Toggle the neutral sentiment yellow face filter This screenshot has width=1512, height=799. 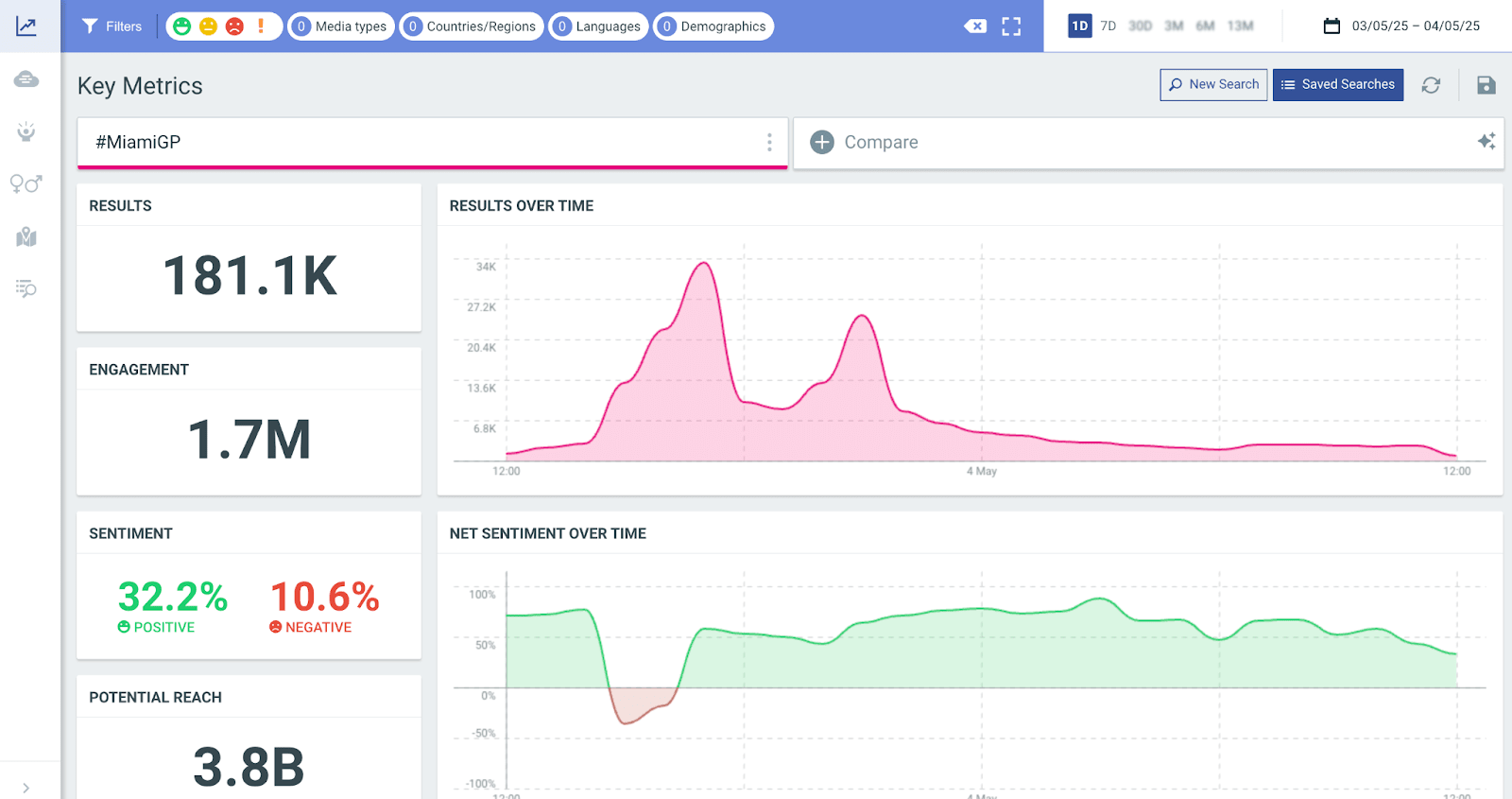(208, 26)
